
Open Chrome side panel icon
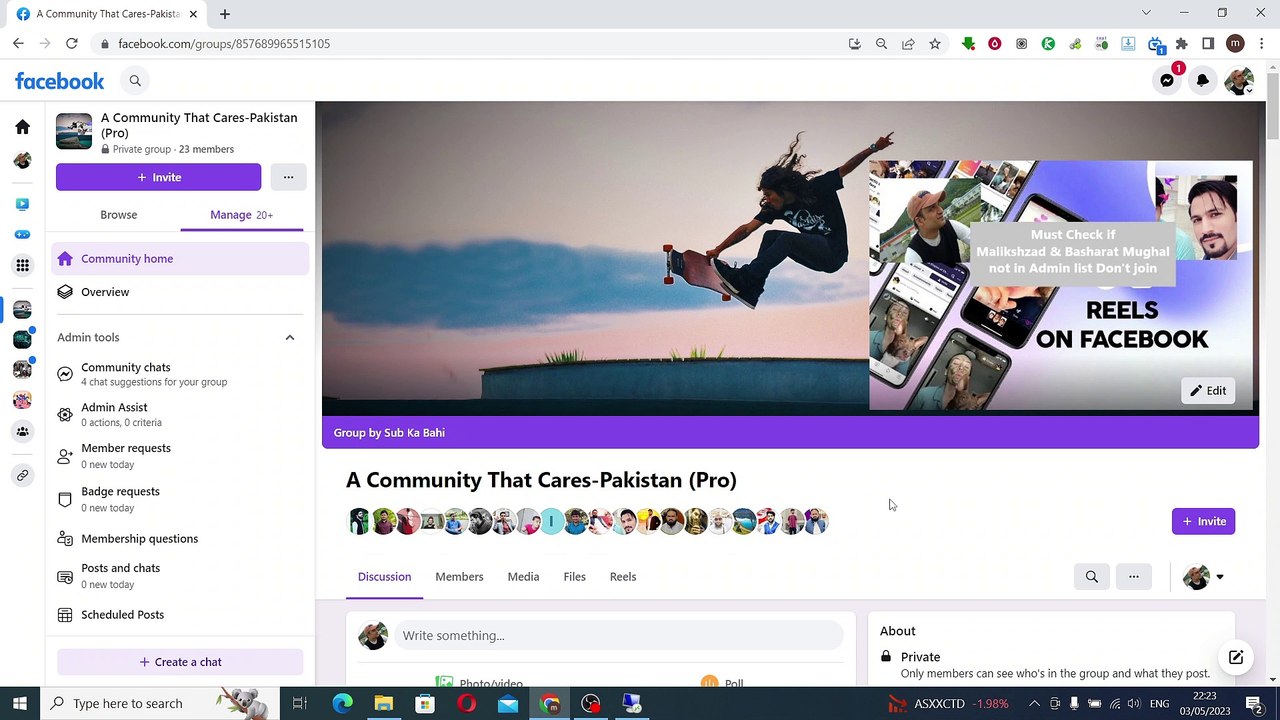click(x=1208, y=44)
